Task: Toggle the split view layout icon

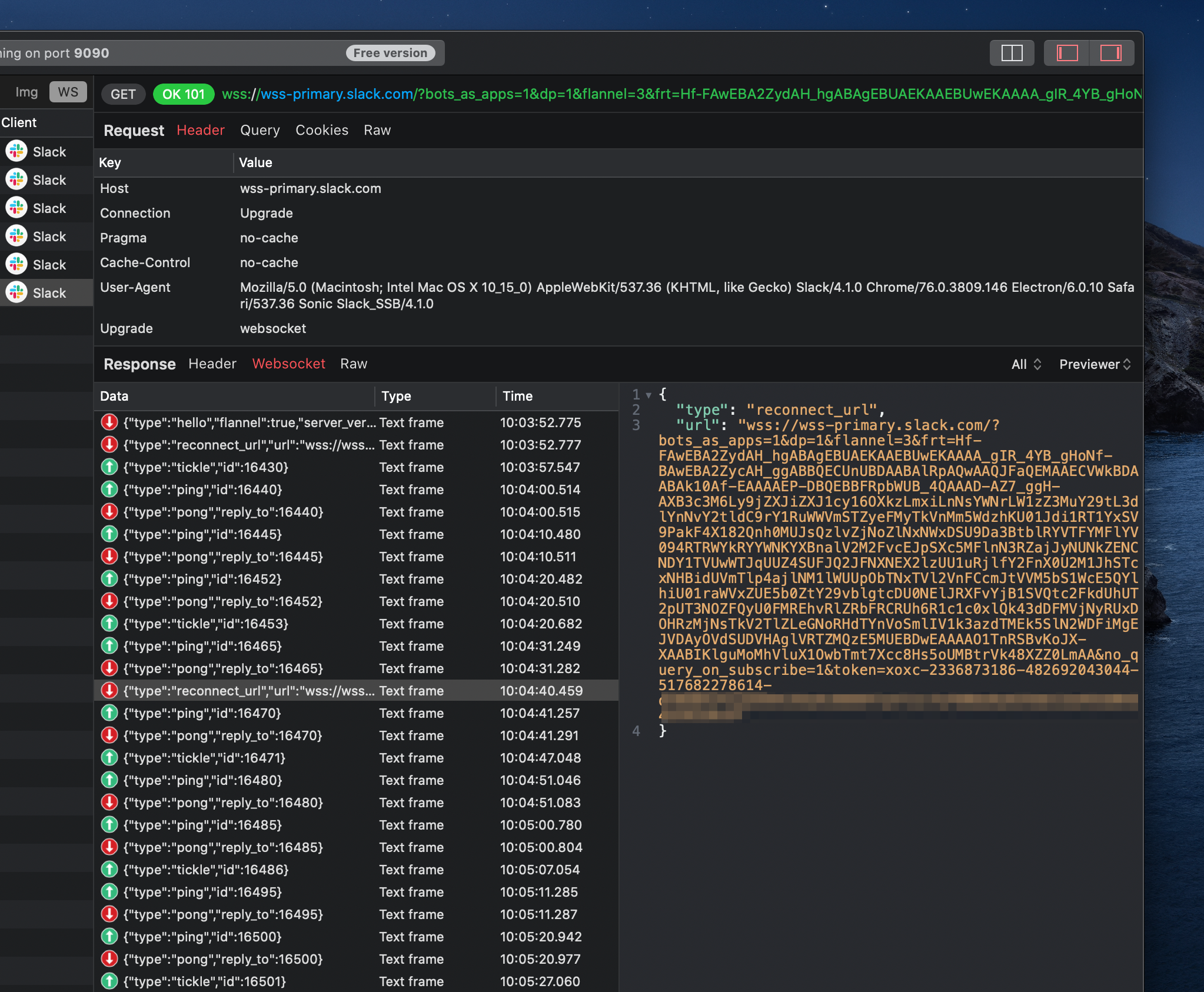Action: (x=1012, y=53)
